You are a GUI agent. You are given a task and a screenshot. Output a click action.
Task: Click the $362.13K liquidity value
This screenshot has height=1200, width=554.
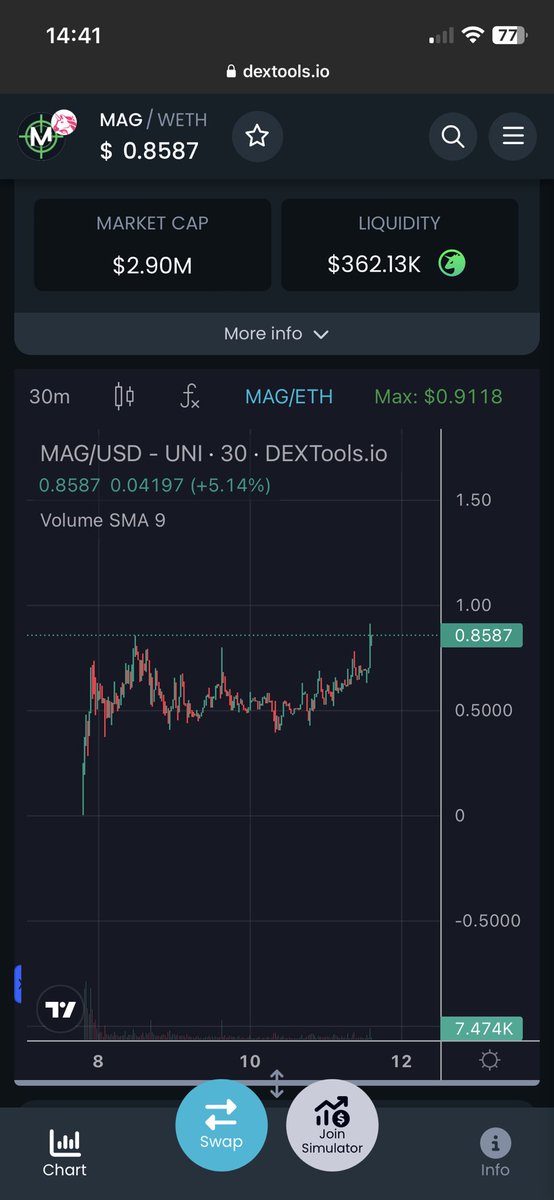(x=374, y=265)
